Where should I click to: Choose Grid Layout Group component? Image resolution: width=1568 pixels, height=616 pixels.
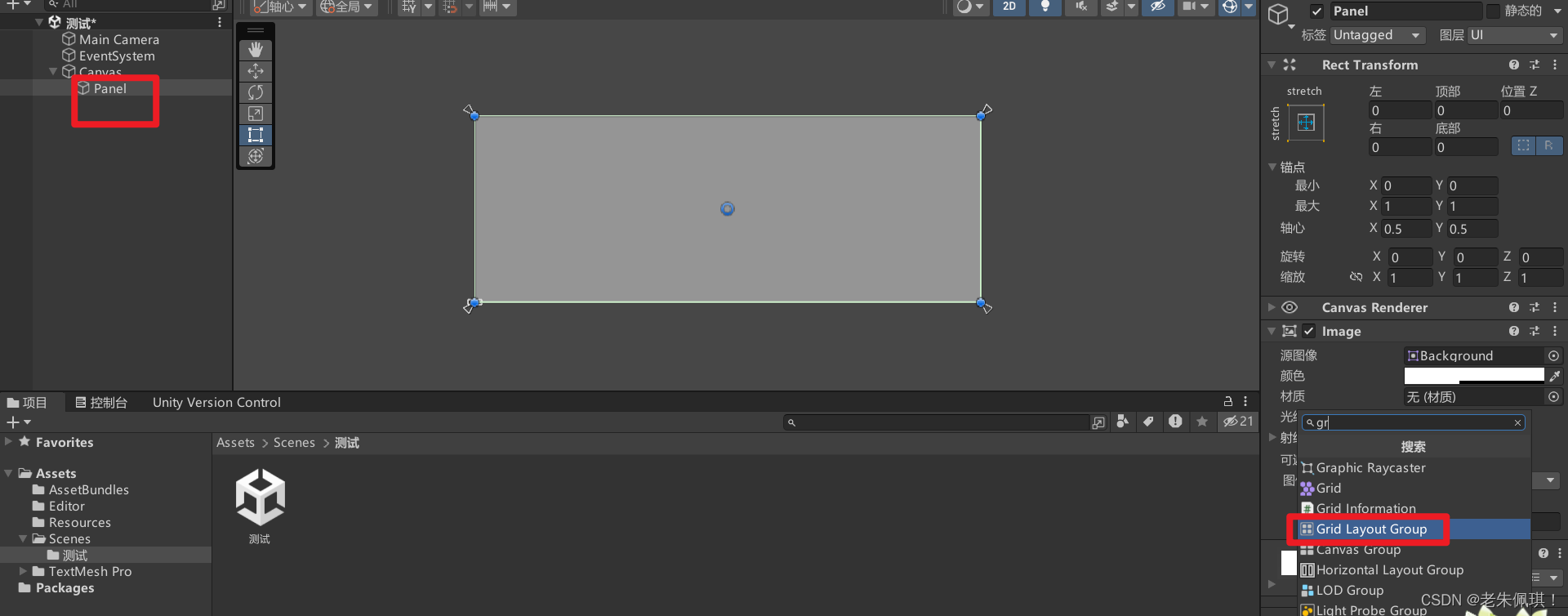1414,529
